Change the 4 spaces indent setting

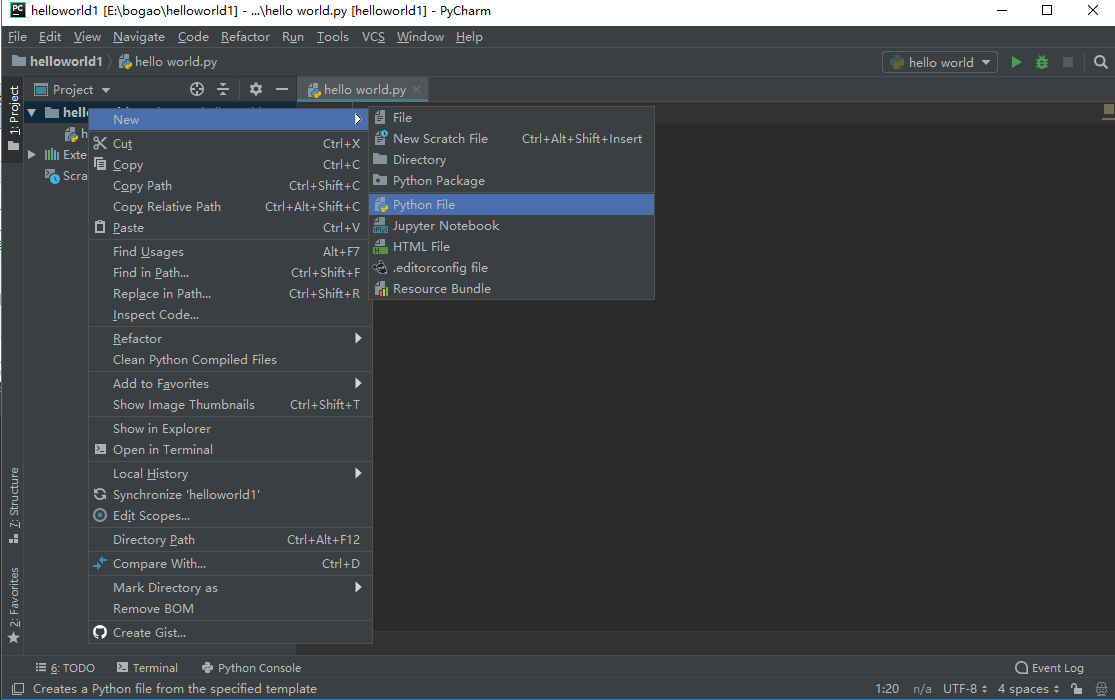coord(1028,689)
